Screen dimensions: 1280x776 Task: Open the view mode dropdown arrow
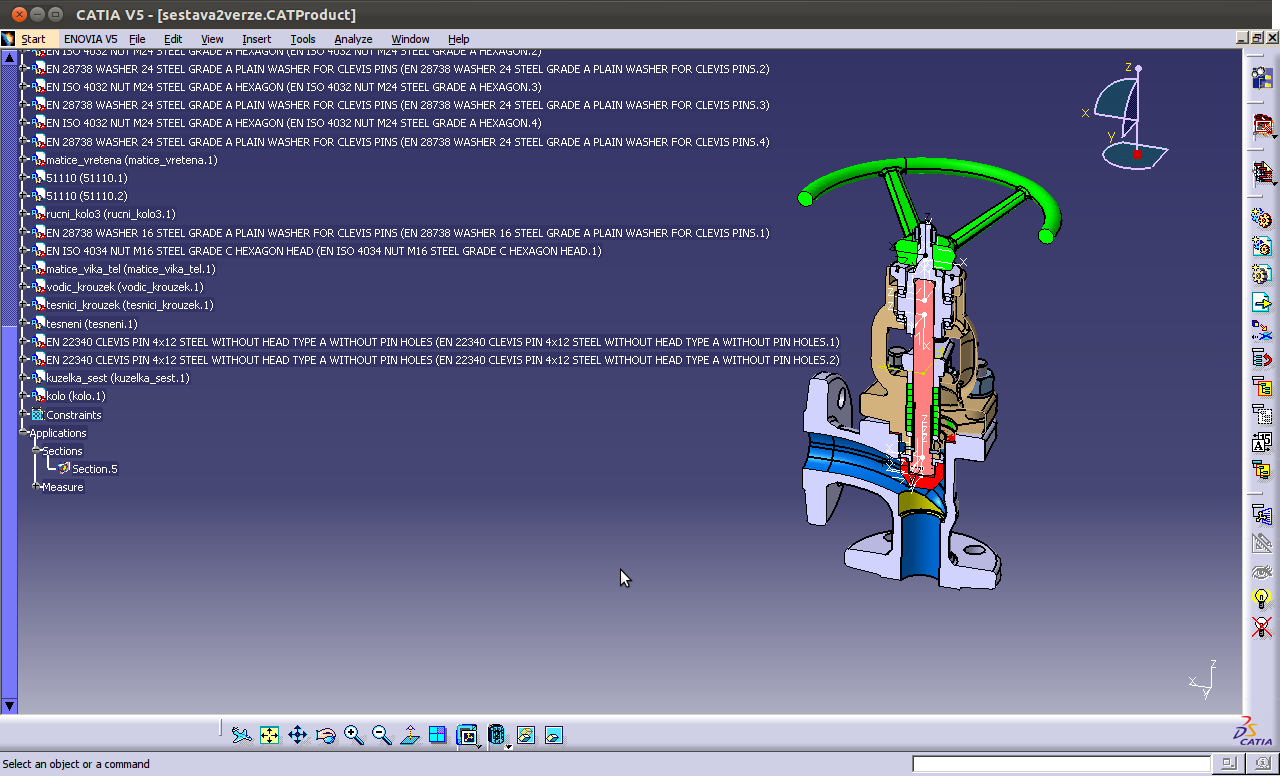pos(509,745)
